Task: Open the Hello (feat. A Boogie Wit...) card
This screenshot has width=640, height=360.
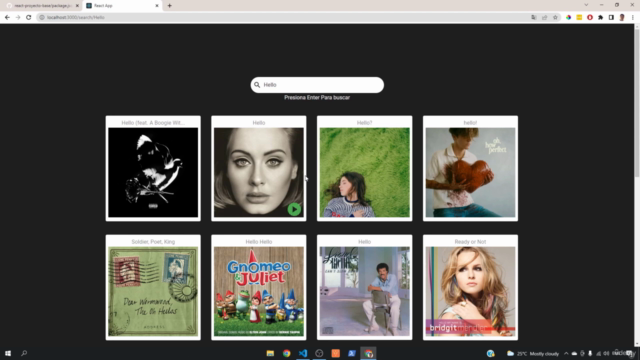Action: [153, 169]
